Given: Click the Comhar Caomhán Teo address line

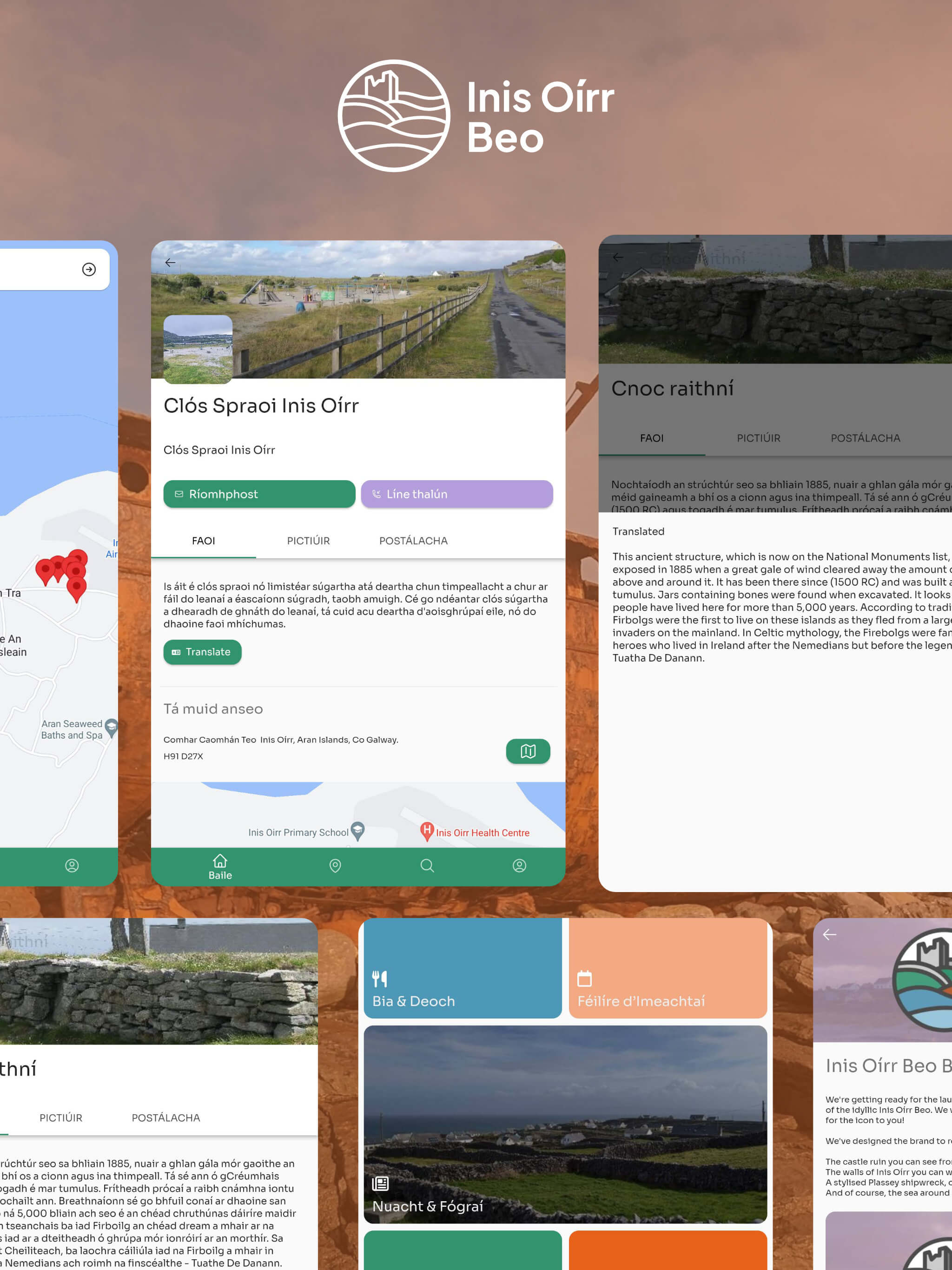Looking at the screenshot, I should (x=281, y=740).
